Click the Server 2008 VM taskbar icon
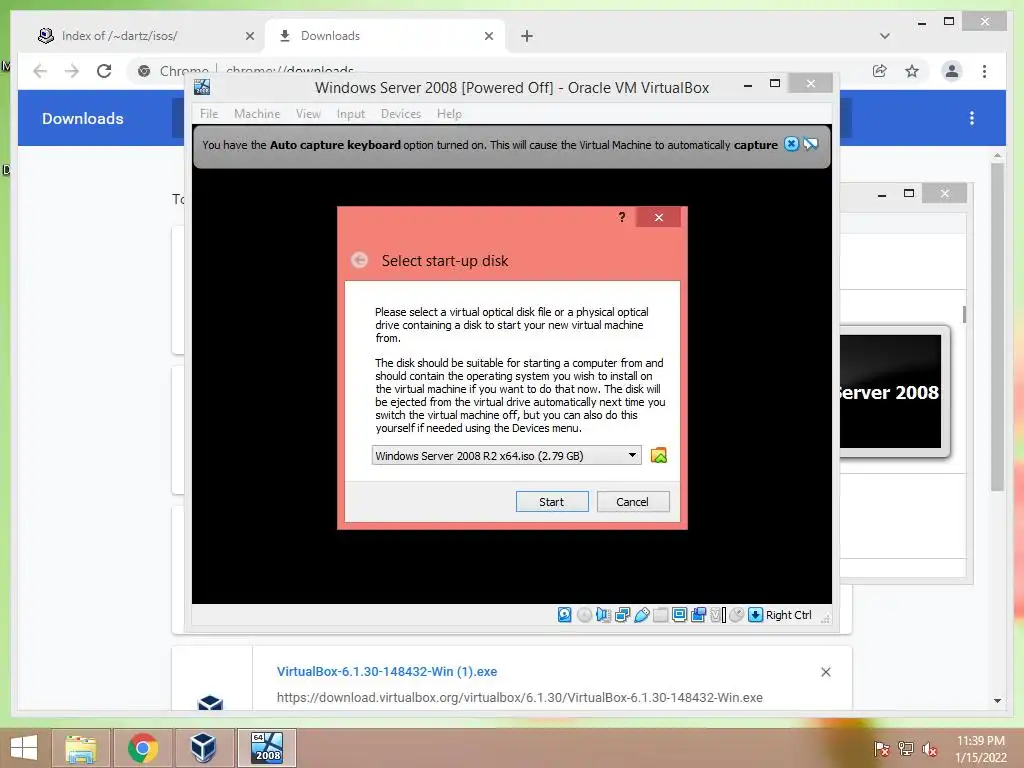This screenshot has width=1024, height=768. 267,748
